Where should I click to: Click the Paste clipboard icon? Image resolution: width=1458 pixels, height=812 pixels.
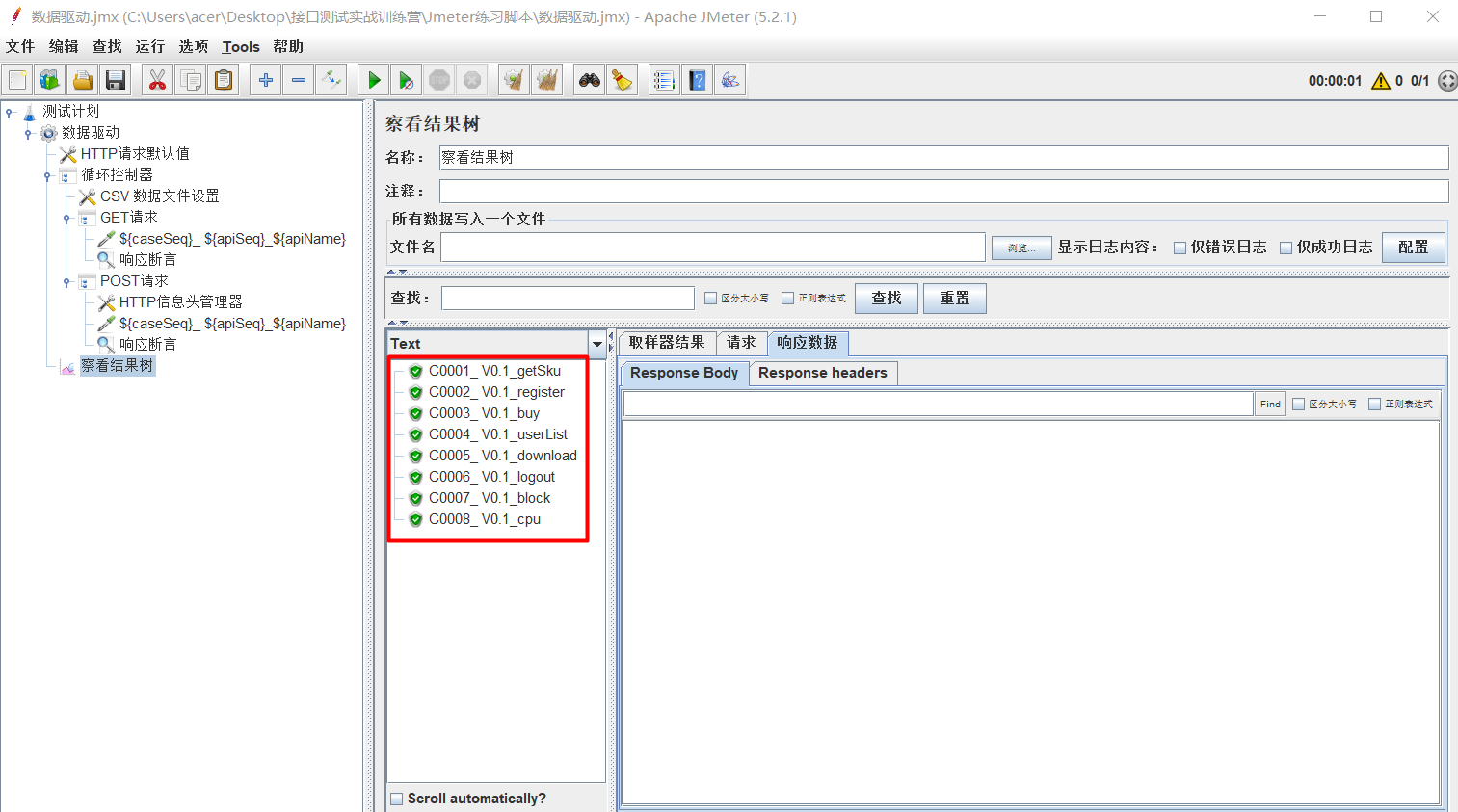224,80
